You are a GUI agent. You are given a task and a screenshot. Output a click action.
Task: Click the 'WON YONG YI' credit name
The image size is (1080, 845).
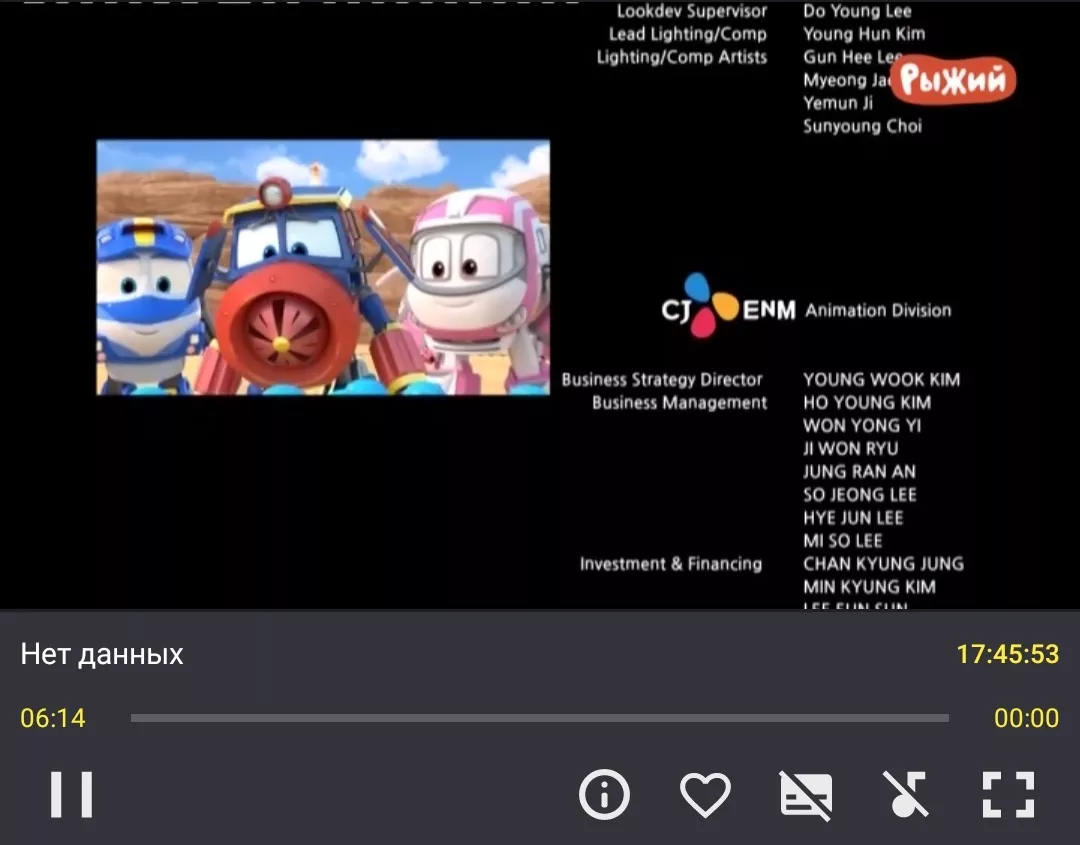(x=862, y=426)
